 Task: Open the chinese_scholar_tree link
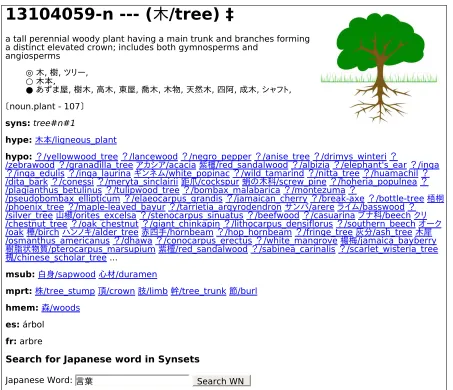tap(56, 258)
